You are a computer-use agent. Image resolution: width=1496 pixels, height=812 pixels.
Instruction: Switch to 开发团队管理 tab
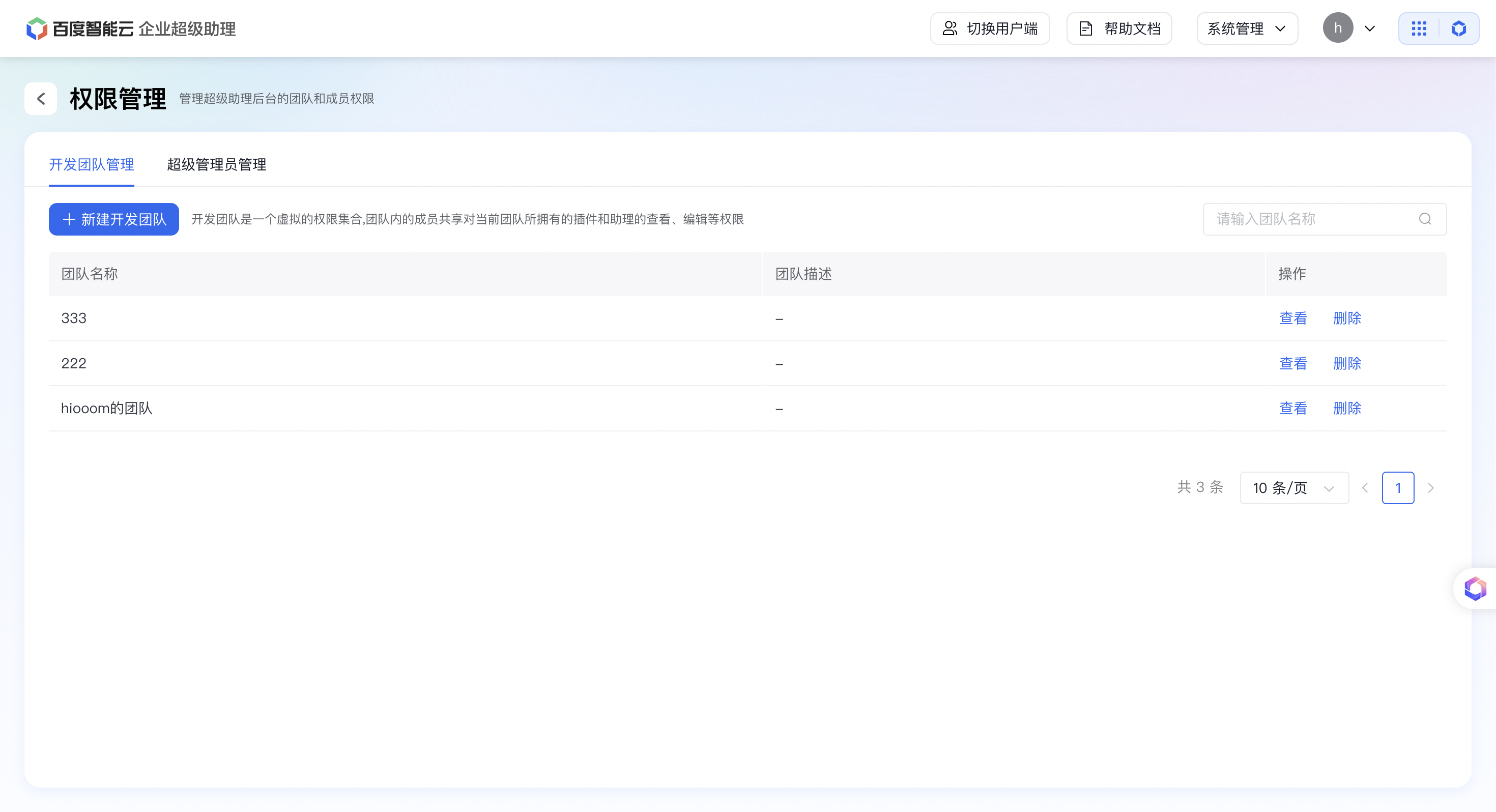pyautogui.click(x=91, y=164)
